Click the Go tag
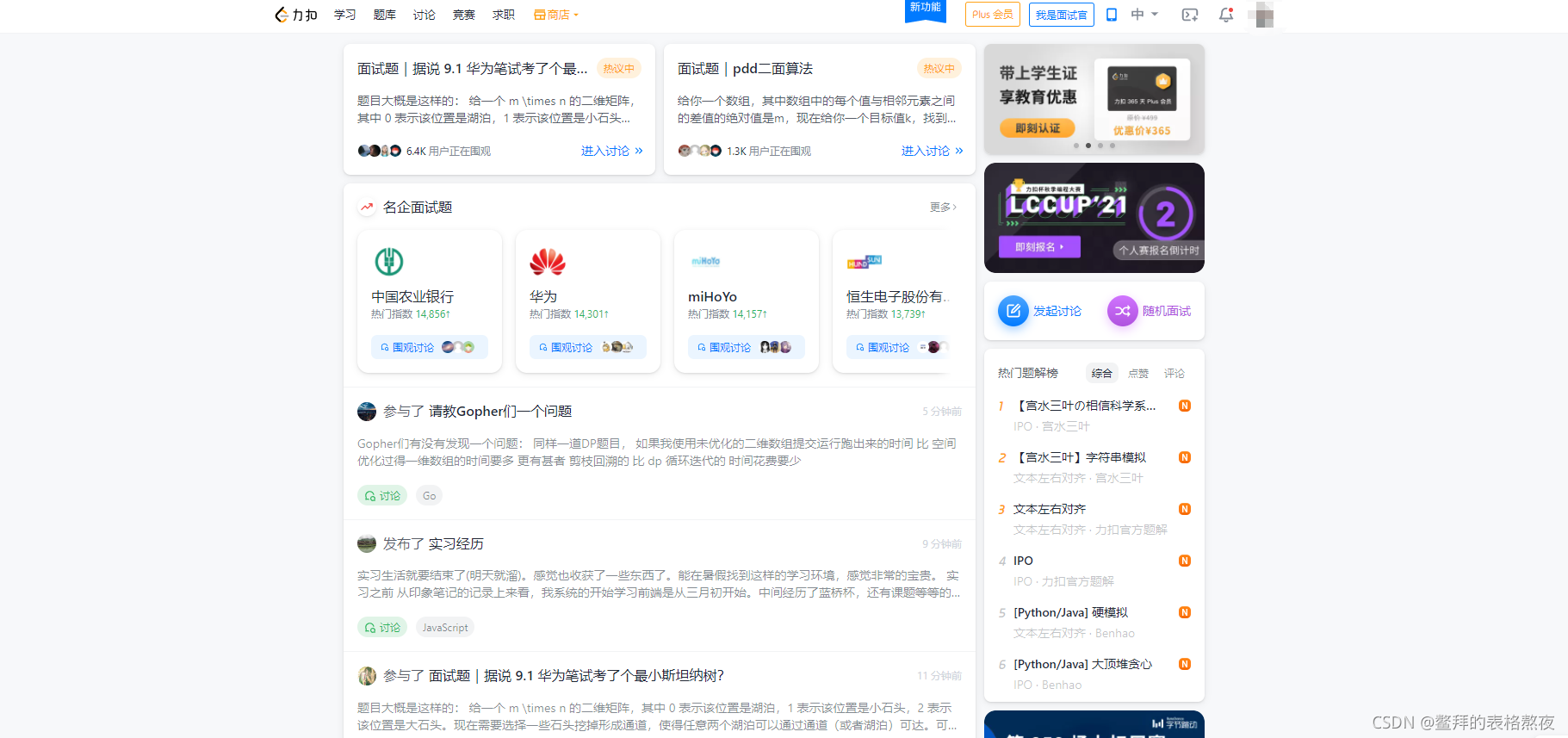Screen dimensions: 1568x738 [429, 496]
